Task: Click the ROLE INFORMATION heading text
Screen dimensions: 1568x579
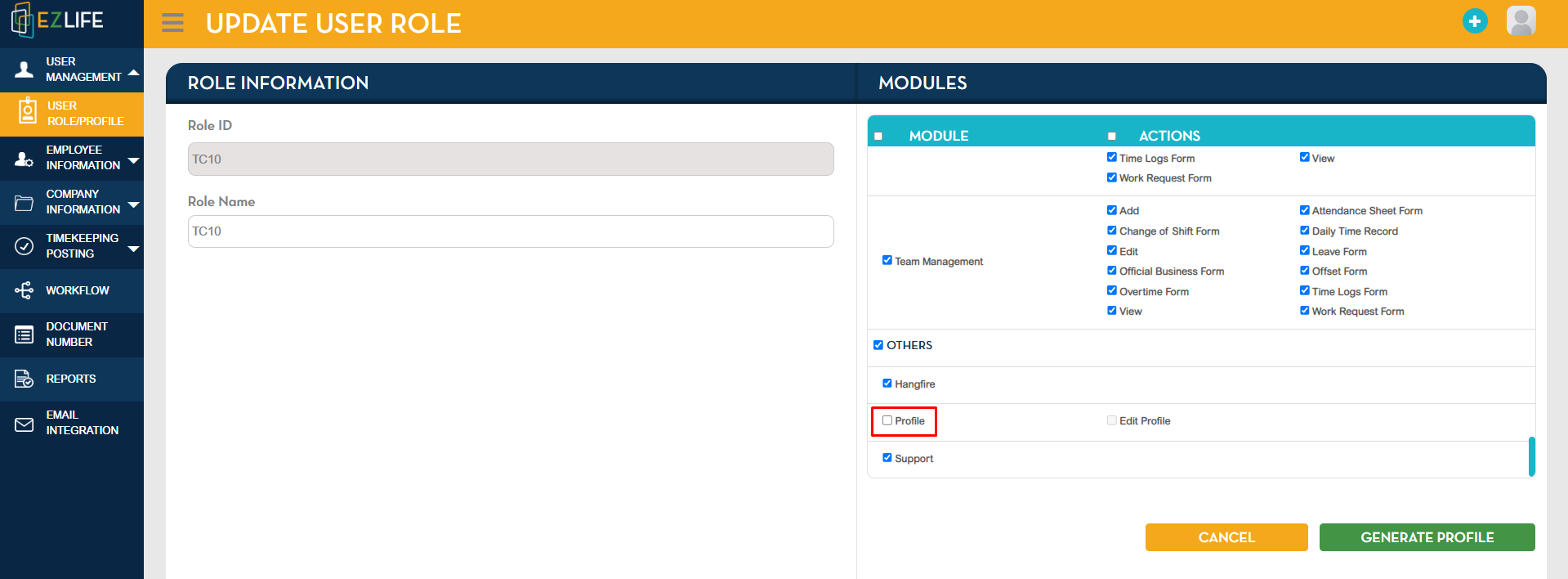Action: 278,83
